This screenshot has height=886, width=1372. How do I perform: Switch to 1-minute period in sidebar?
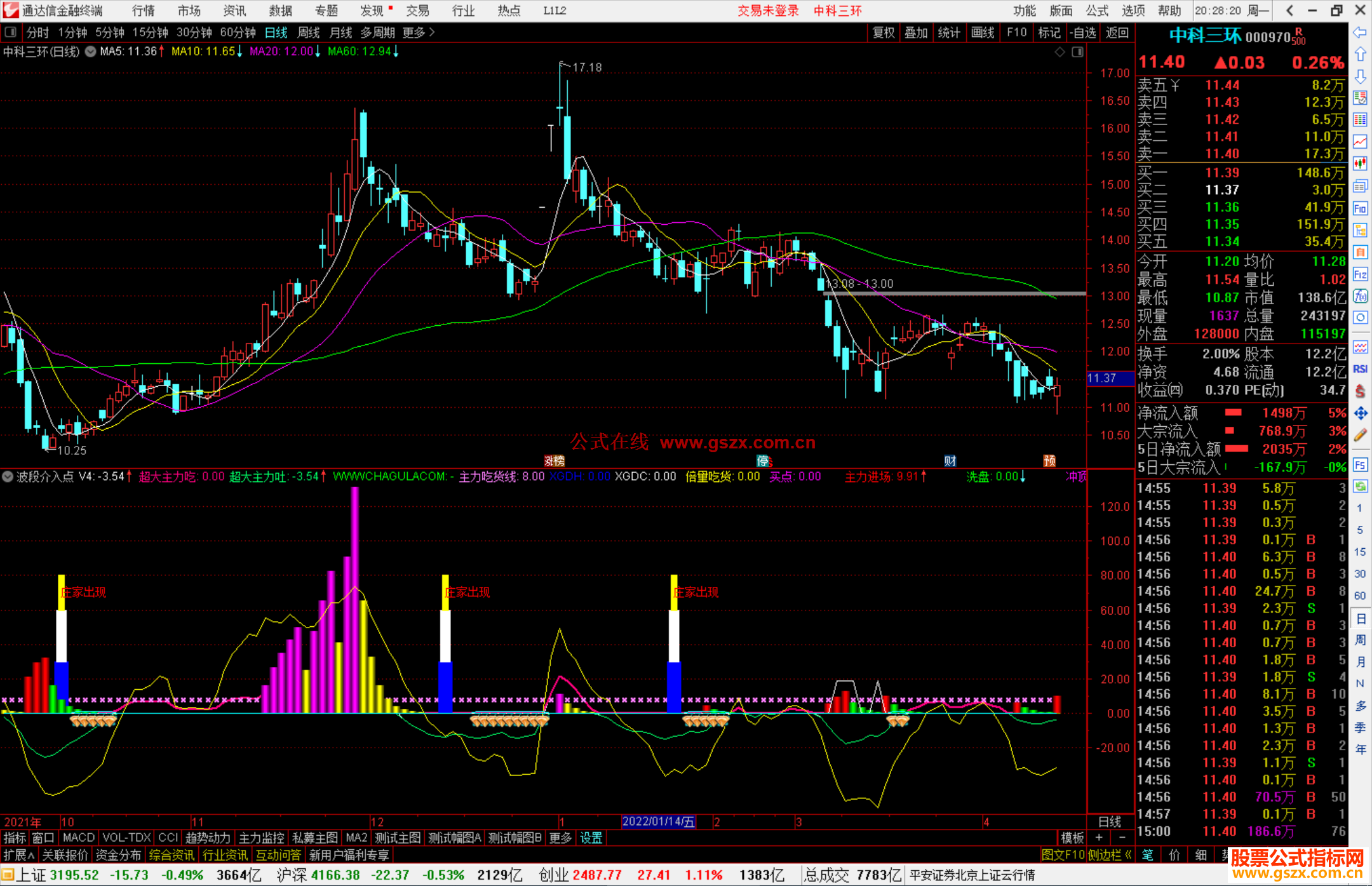[x=1360, y=508]
